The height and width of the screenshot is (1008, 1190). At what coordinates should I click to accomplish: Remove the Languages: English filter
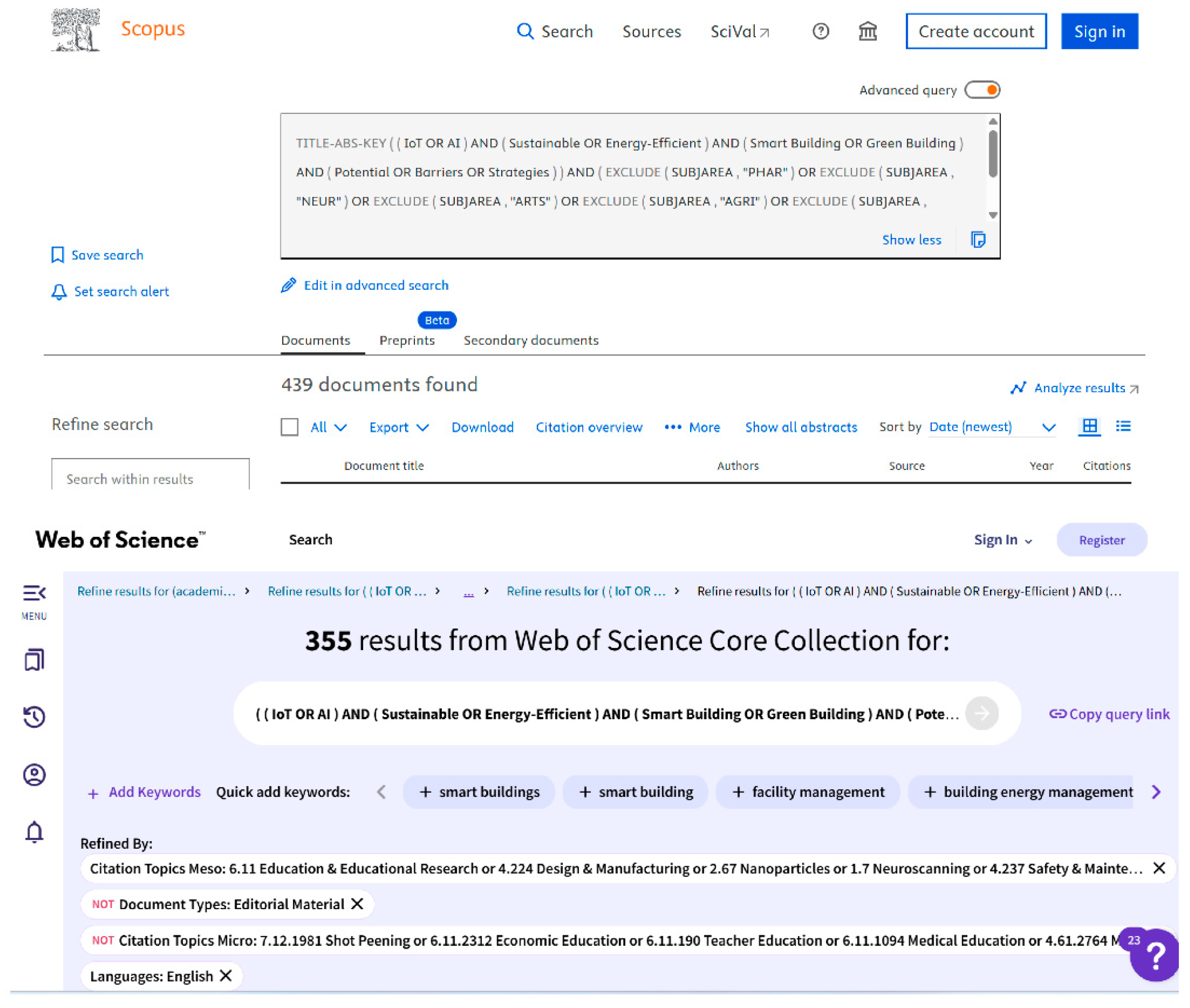coord(226,976)
